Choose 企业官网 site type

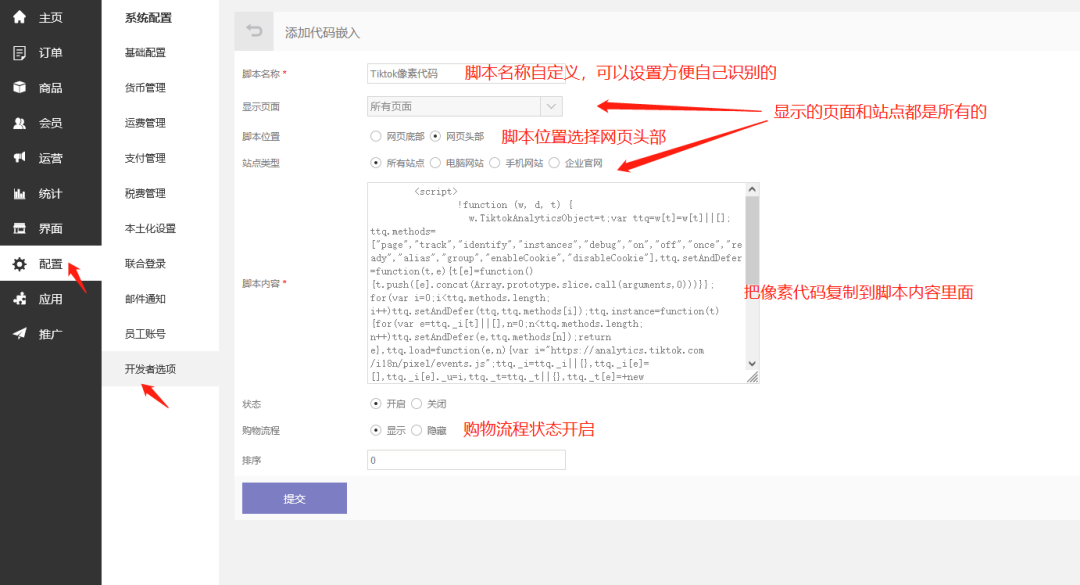pos(554,163)
